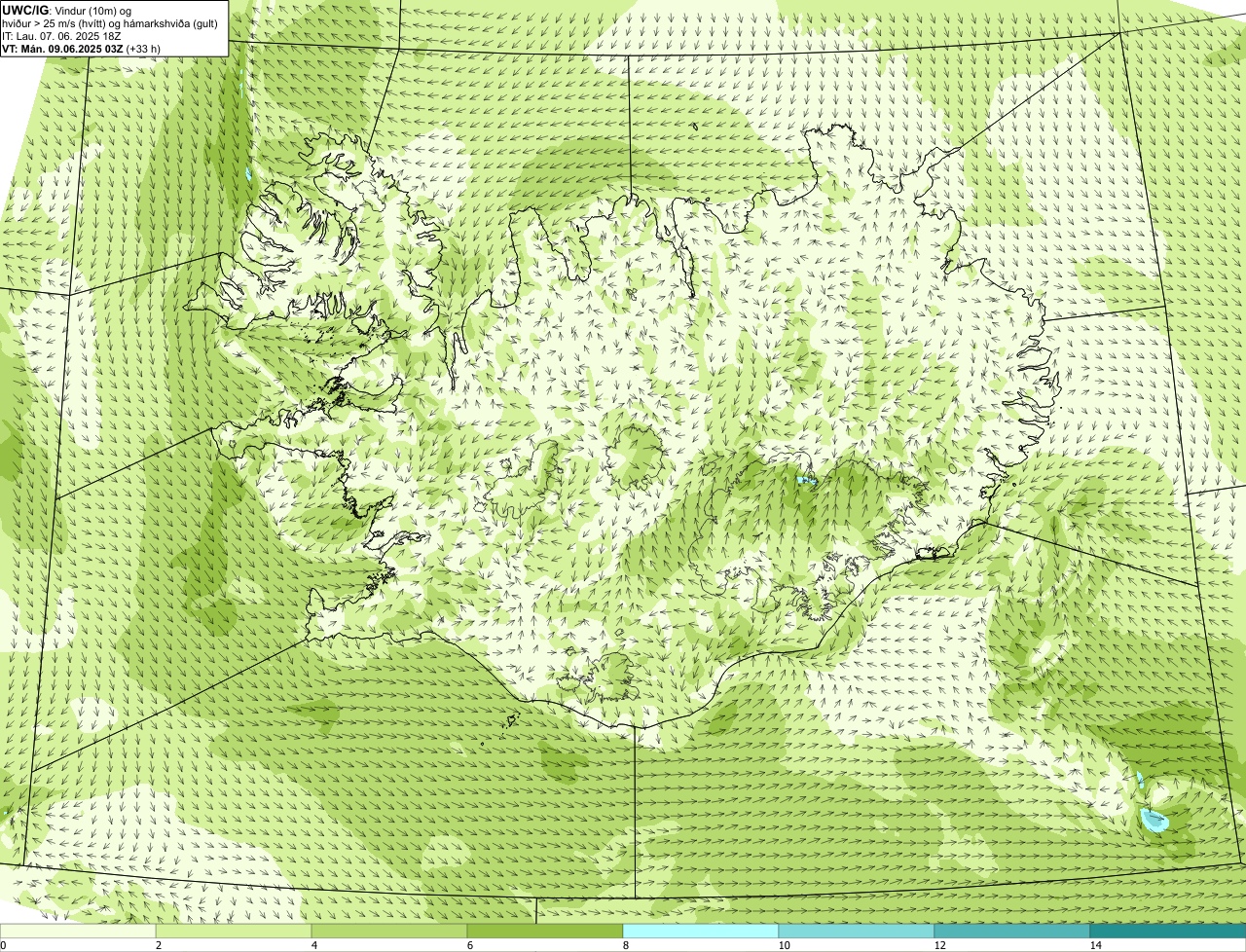Click the 'IT: Lau. 07. 06. 2025 18Z' line
Image resolution: width=1246 pixels, height=952 pixels.
[61, 35]
